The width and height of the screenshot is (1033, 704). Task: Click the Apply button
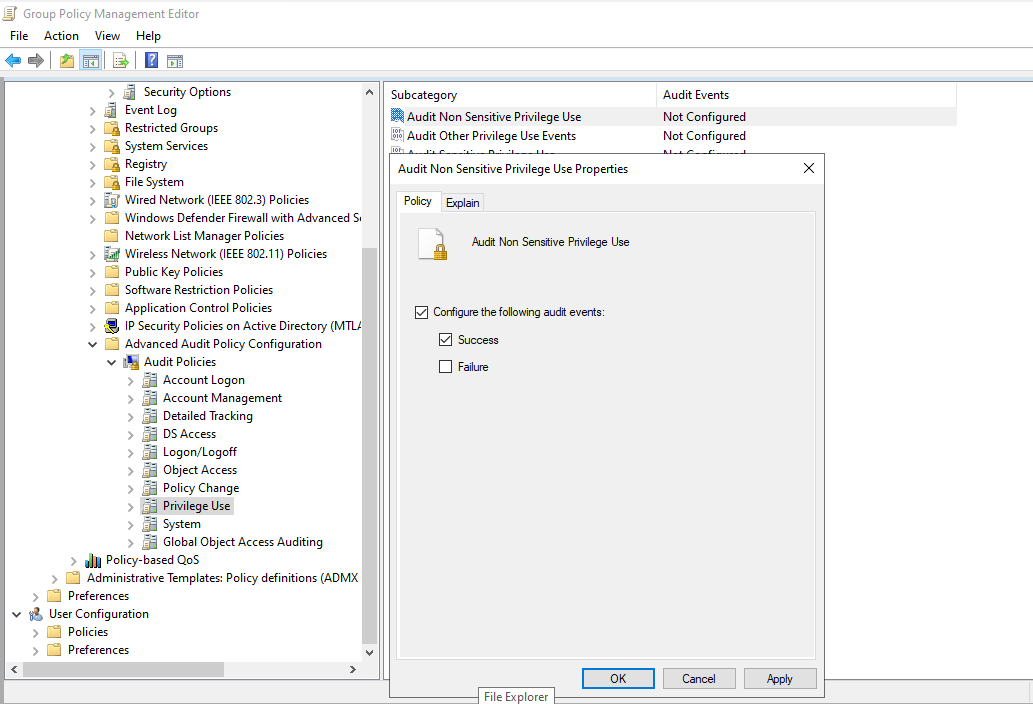[780, 678]
